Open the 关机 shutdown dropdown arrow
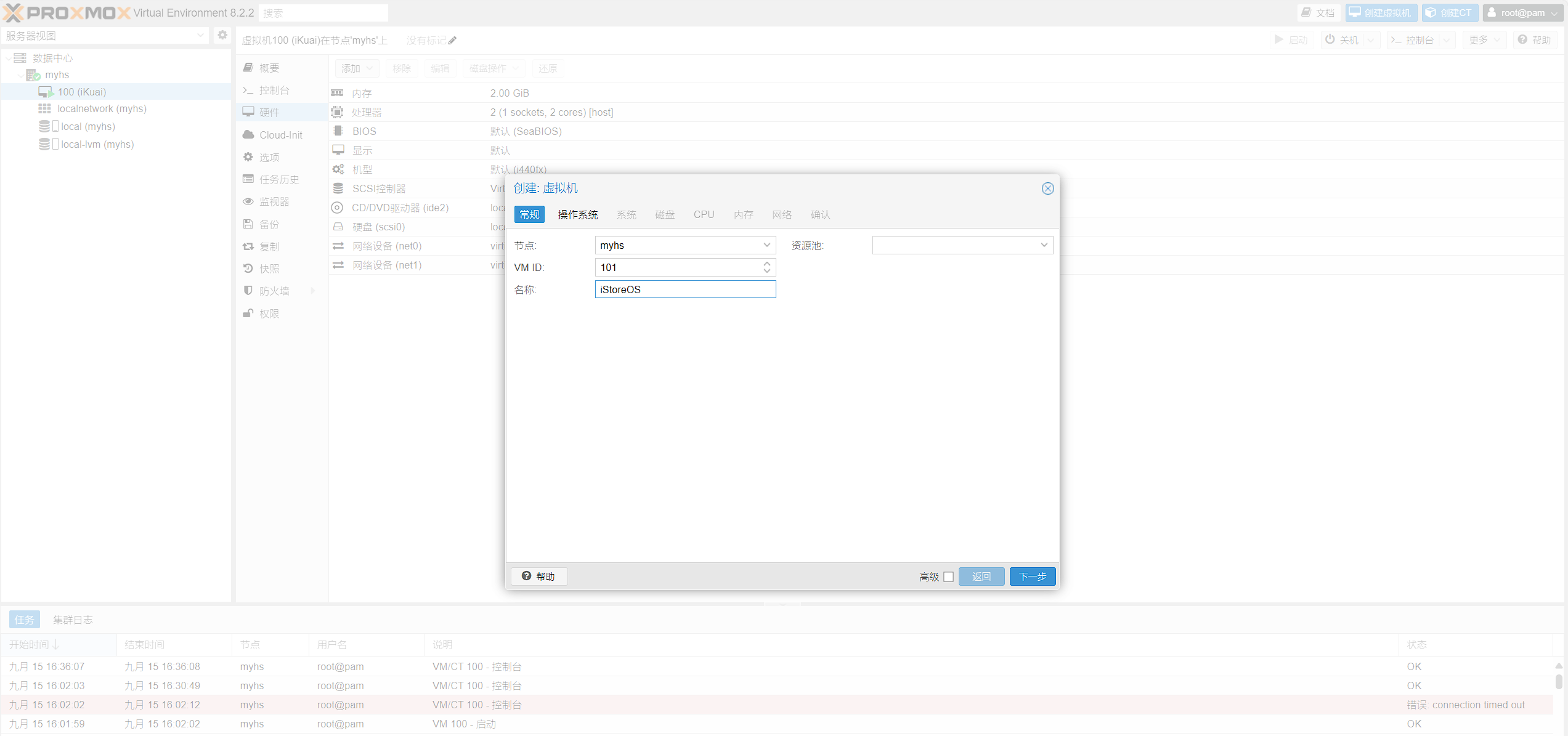The image size is (1568, 736). pyautogui.click(x=1370, y=40)
